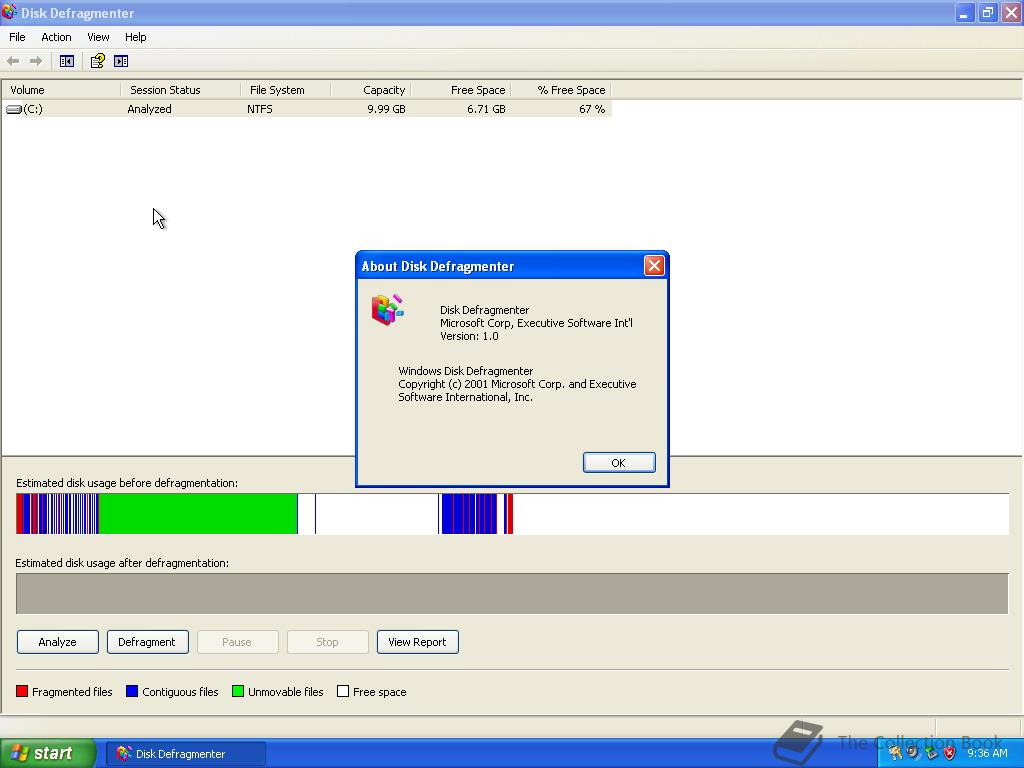
Task: Click the '67 %' free space value
Action: [592, 109]
